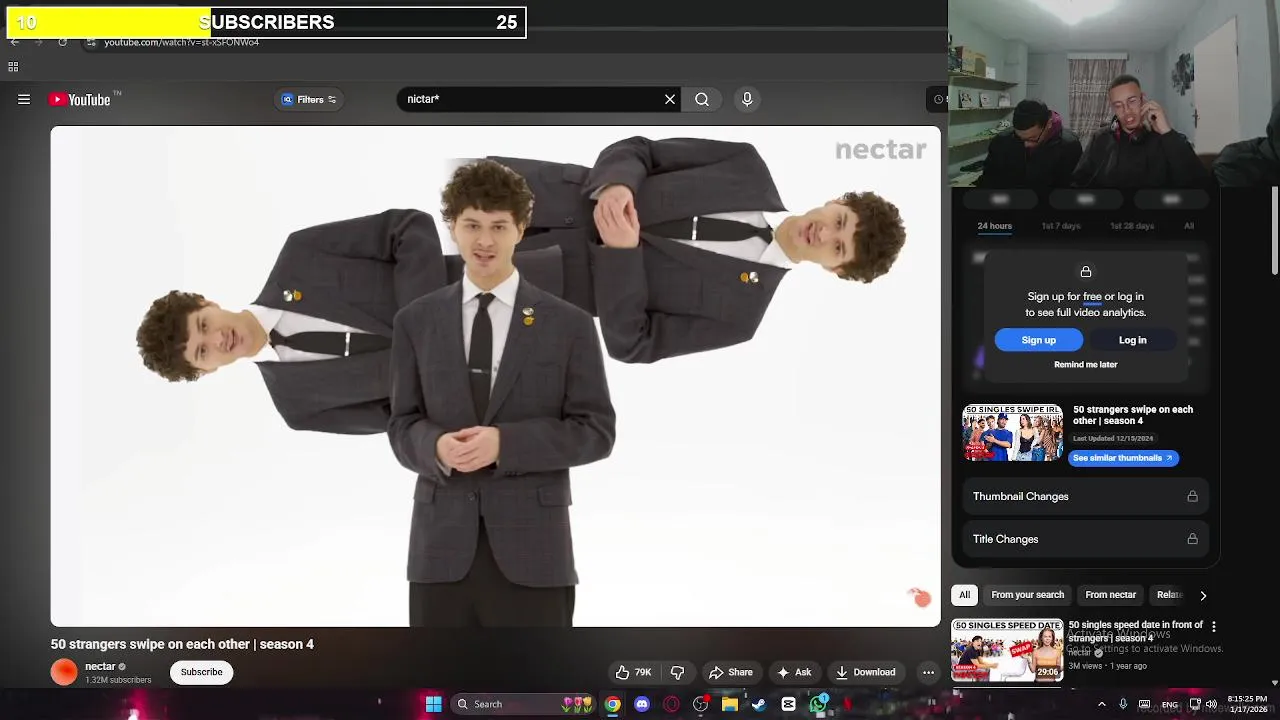Screen dimensions: 1280x720
Task: Open the nectar channel name link
Action: (x=100, y=666)
